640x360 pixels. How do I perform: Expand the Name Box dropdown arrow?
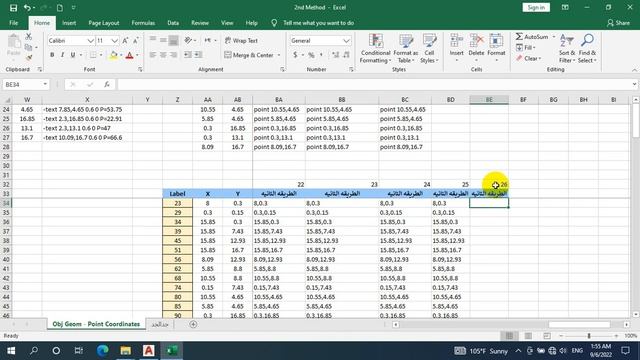(x=45, y=84)
